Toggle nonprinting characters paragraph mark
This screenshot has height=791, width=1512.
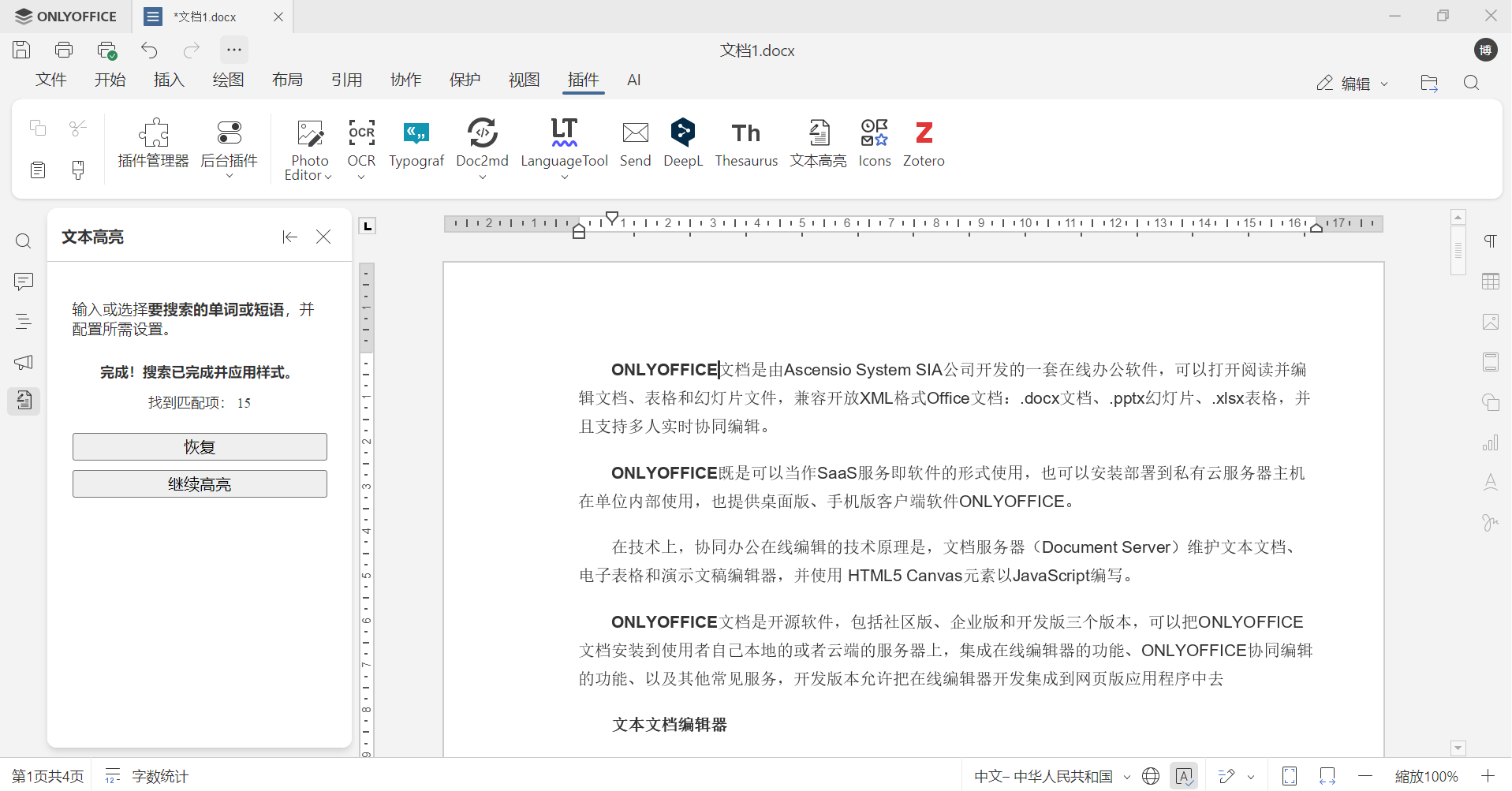(x=1490, y=241)
